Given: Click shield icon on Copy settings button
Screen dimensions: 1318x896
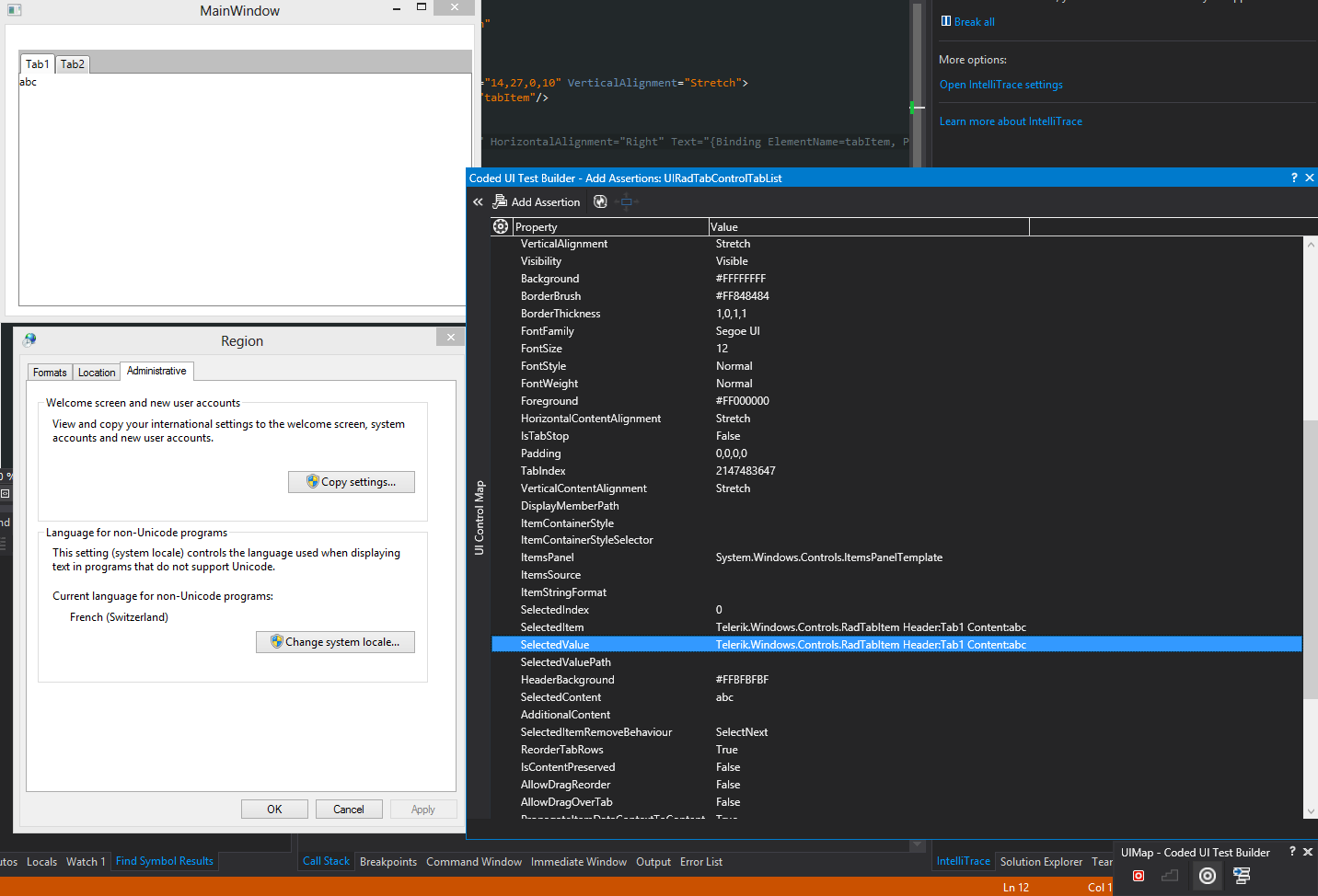Looking at the screenshot, I should tap(313, 481).
